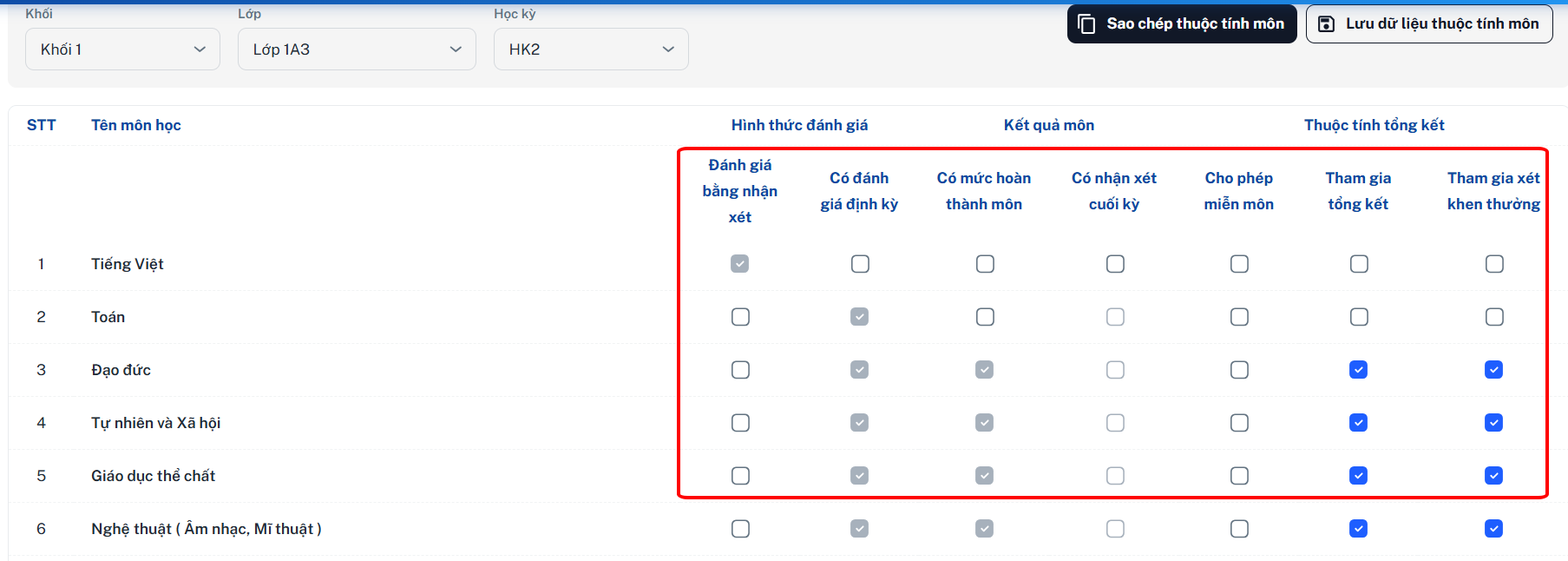Image resolution: width=1568 pixels, height=561 pixels.
Task: Uncheck Tham gia xét khen thưởng for Giáo dục thể chất
Action: 1494,475
